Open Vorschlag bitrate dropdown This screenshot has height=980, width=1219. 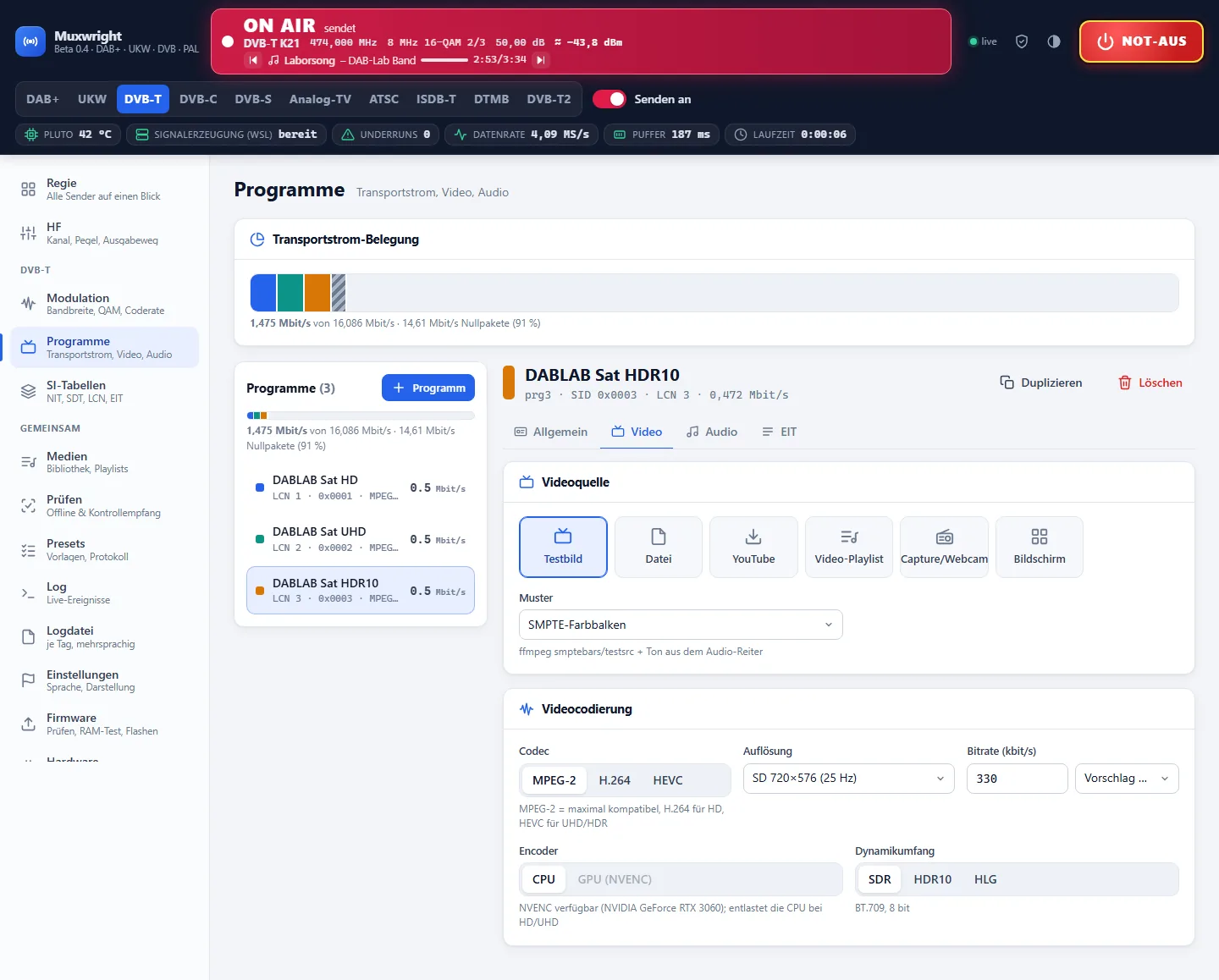click(x=1127, y=779)
